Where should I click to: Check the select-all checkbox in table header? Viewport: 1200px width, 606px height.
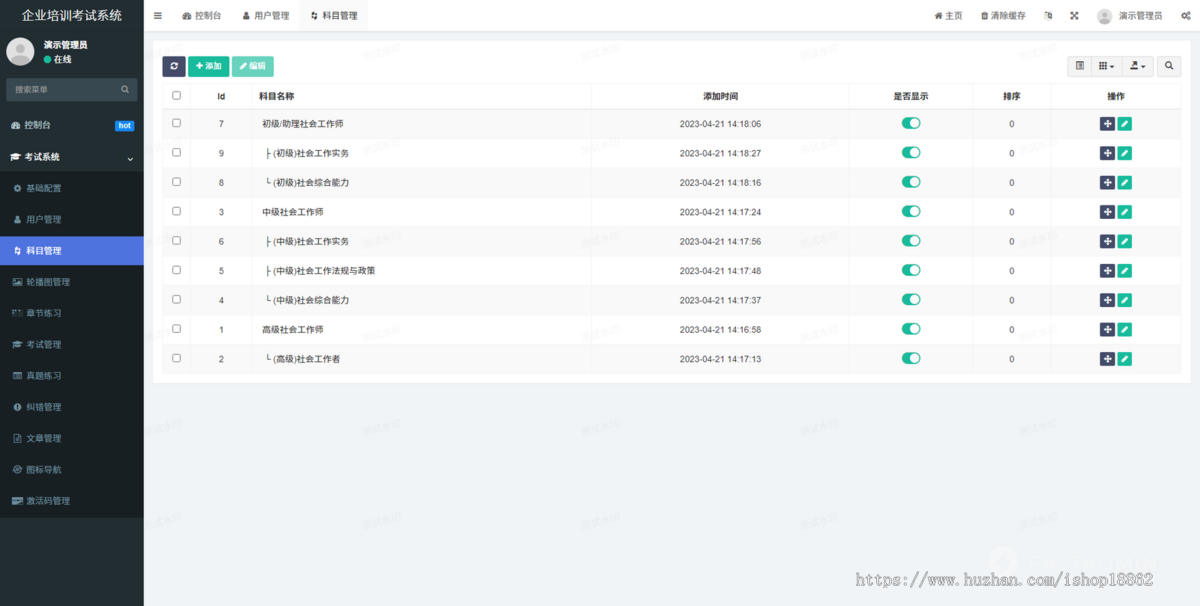[x=177, y=96]
